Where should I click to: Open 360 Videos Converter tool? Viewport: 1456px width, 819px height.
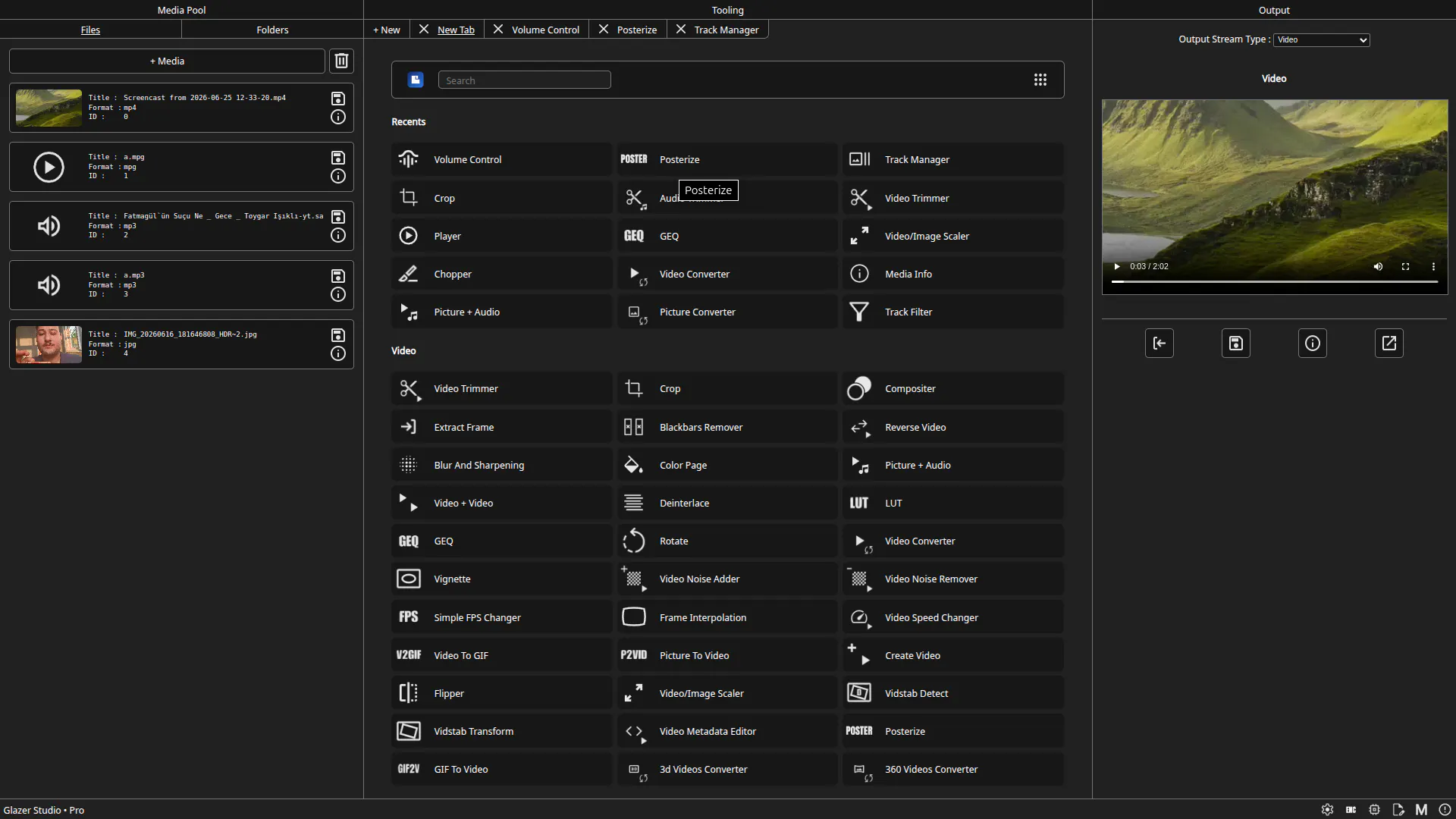[x=952, y=769]
